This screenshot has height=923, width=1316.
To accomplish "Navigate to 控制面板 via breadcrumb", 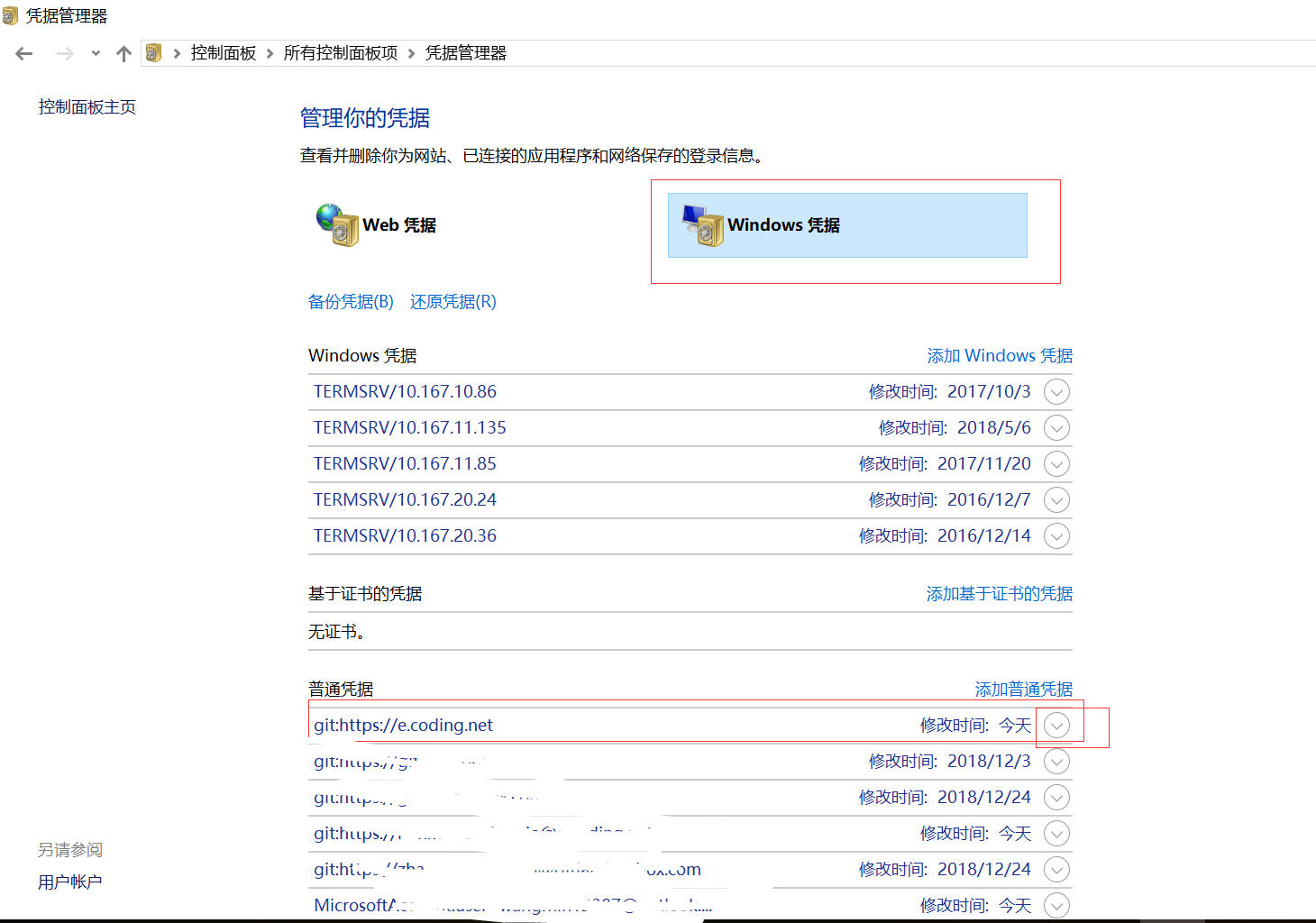I will (223, 52).
